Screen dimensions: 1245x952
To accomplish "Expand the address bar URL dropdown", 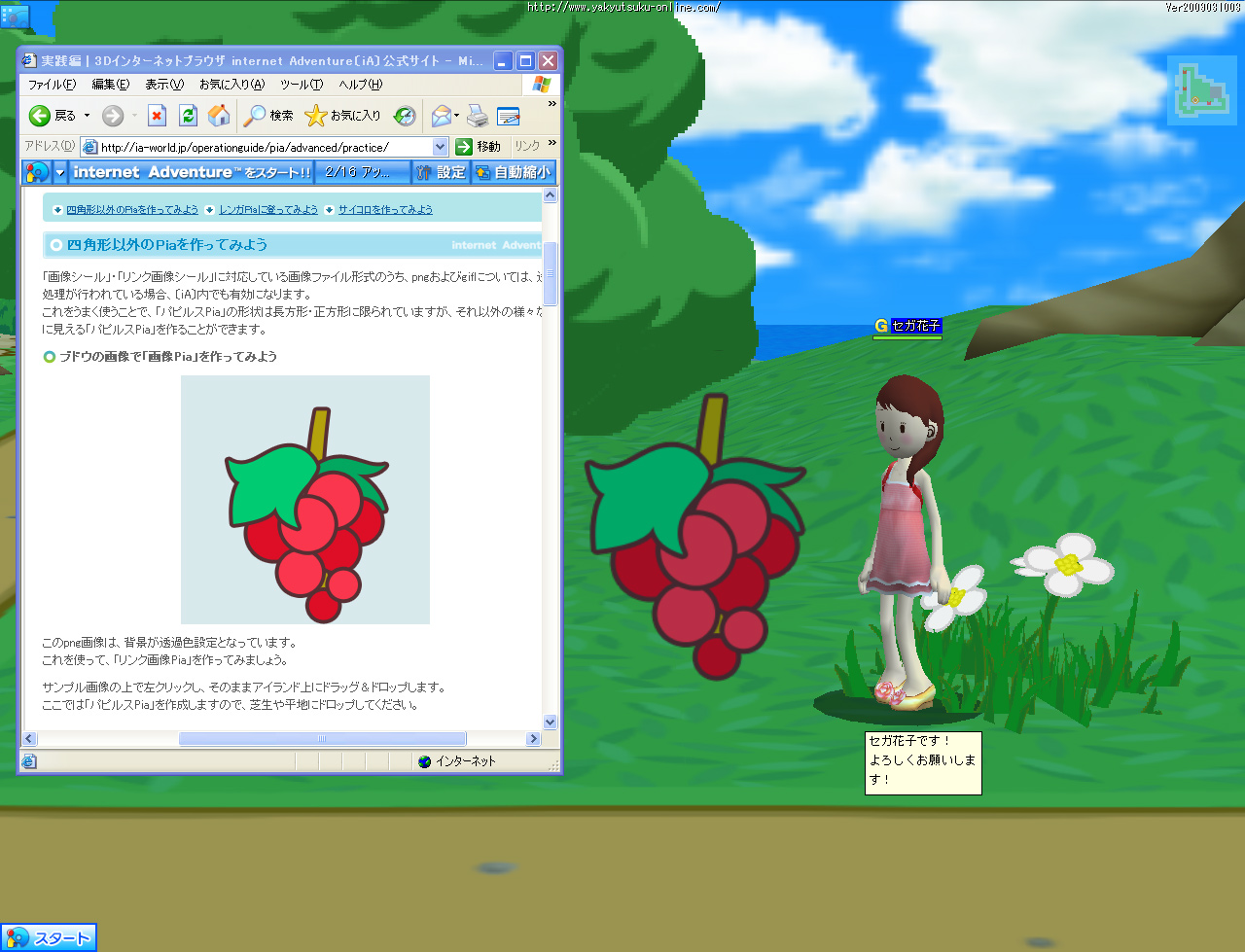I will tap(440, 147).
